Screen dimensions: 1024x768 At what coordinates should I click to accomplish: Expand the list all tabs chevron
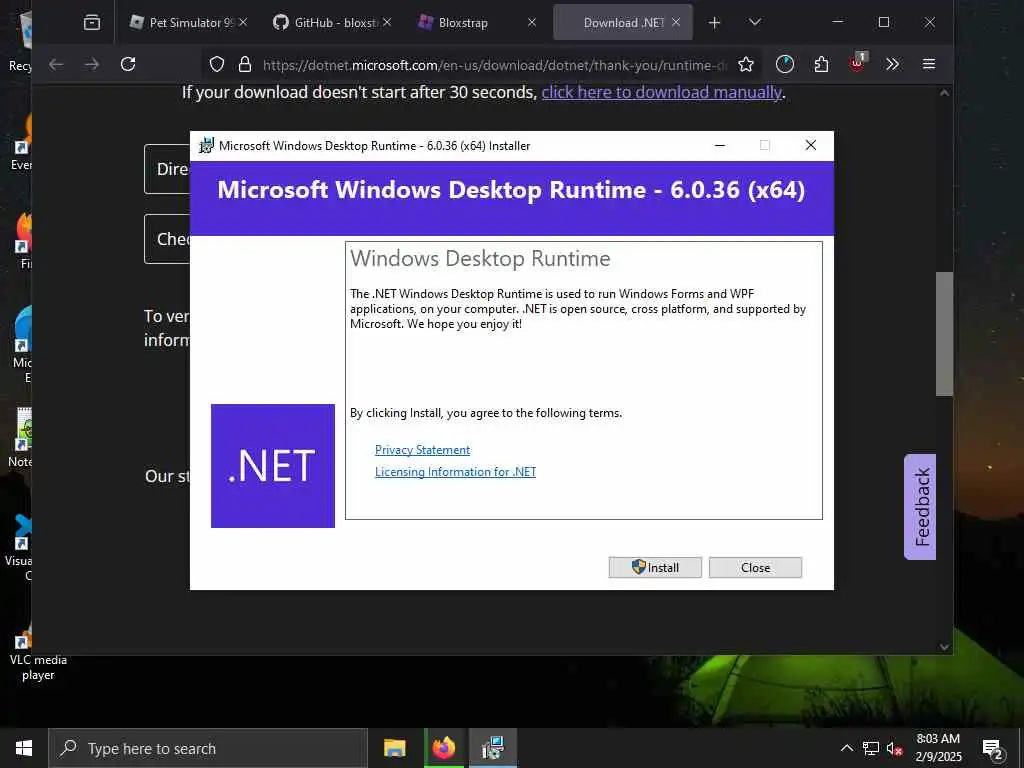755,22
